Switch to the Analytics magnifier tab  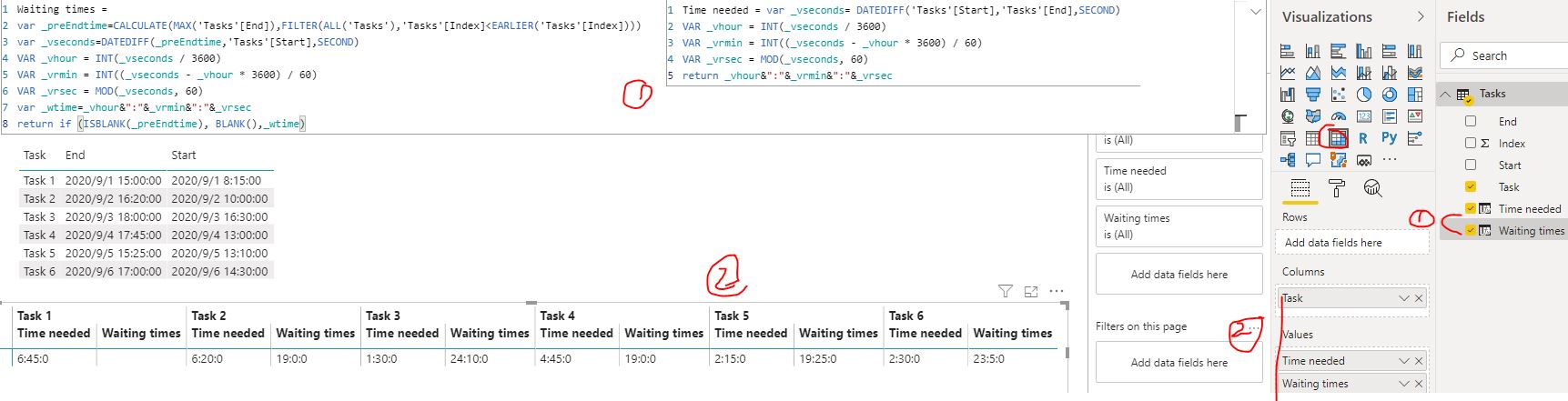1373,188
